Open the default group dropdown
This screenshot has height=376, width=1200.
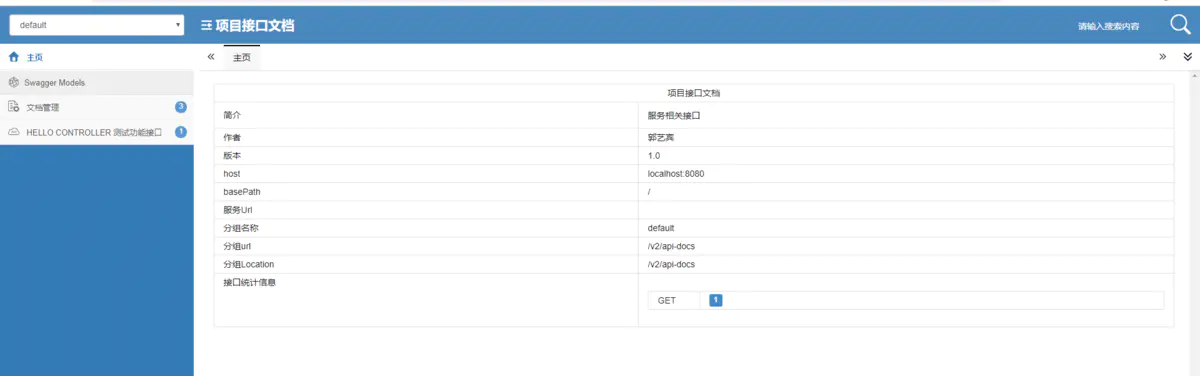coord(97,25)
